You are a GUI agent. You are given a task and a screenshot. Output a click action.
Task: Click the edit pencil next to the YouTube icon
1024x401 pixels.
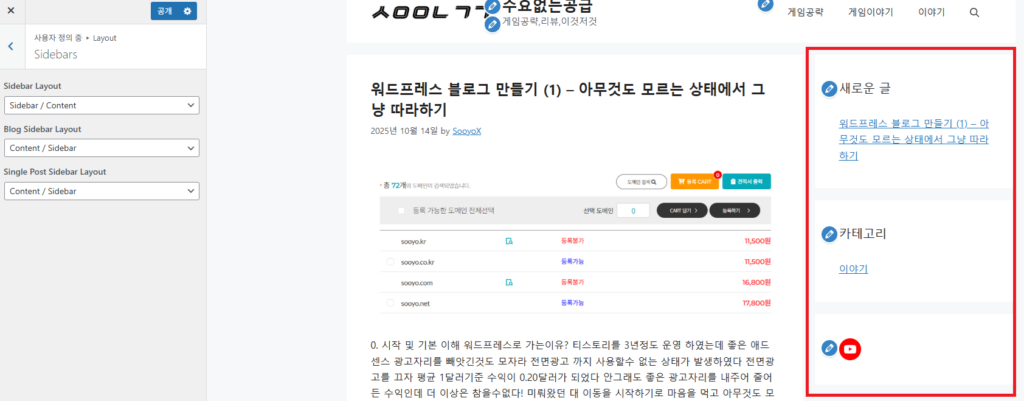point(828,349)
